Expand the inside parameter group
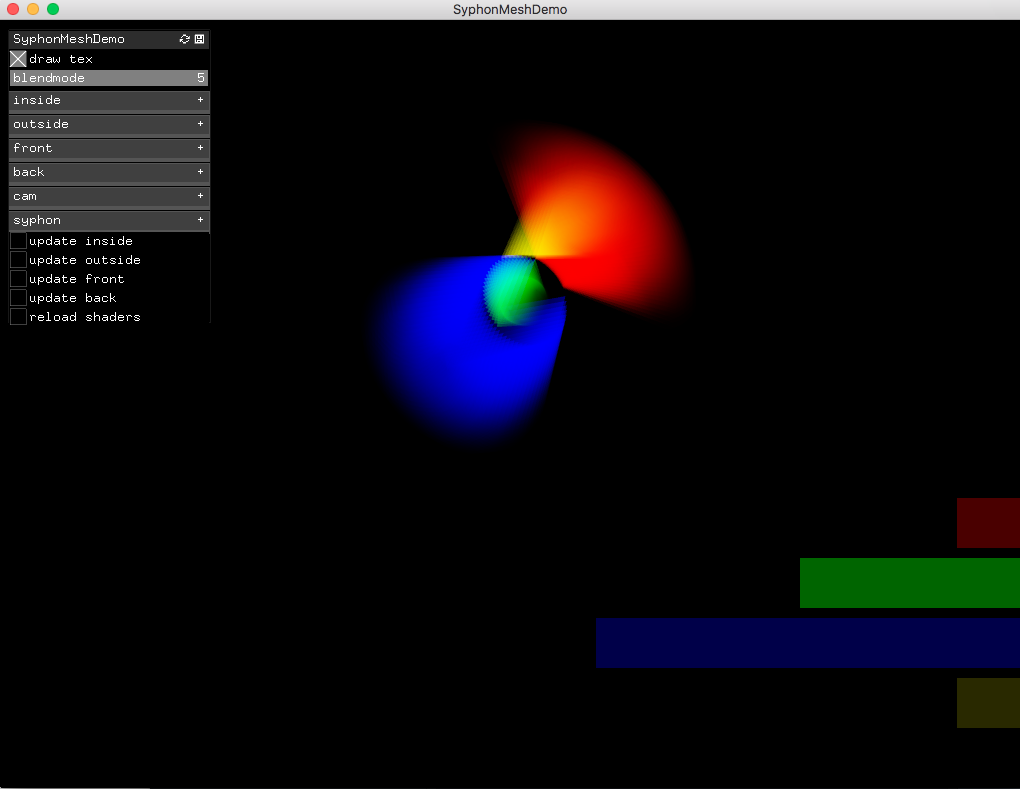 [108, 100]
